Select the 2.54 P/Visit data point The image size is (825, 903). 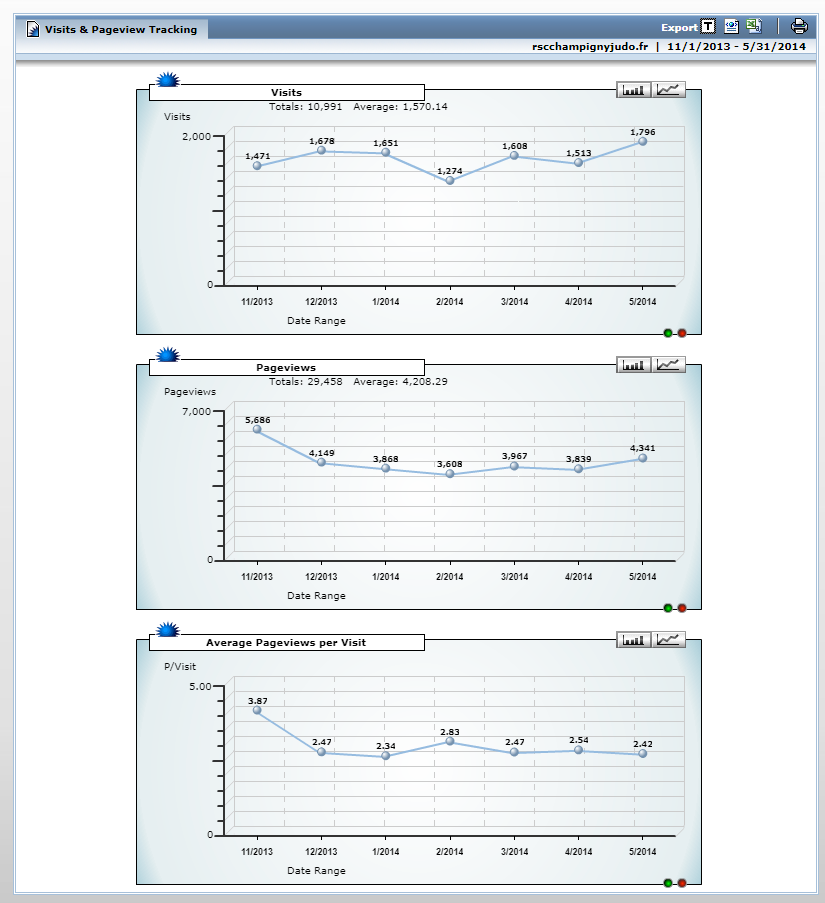(579, 750)
